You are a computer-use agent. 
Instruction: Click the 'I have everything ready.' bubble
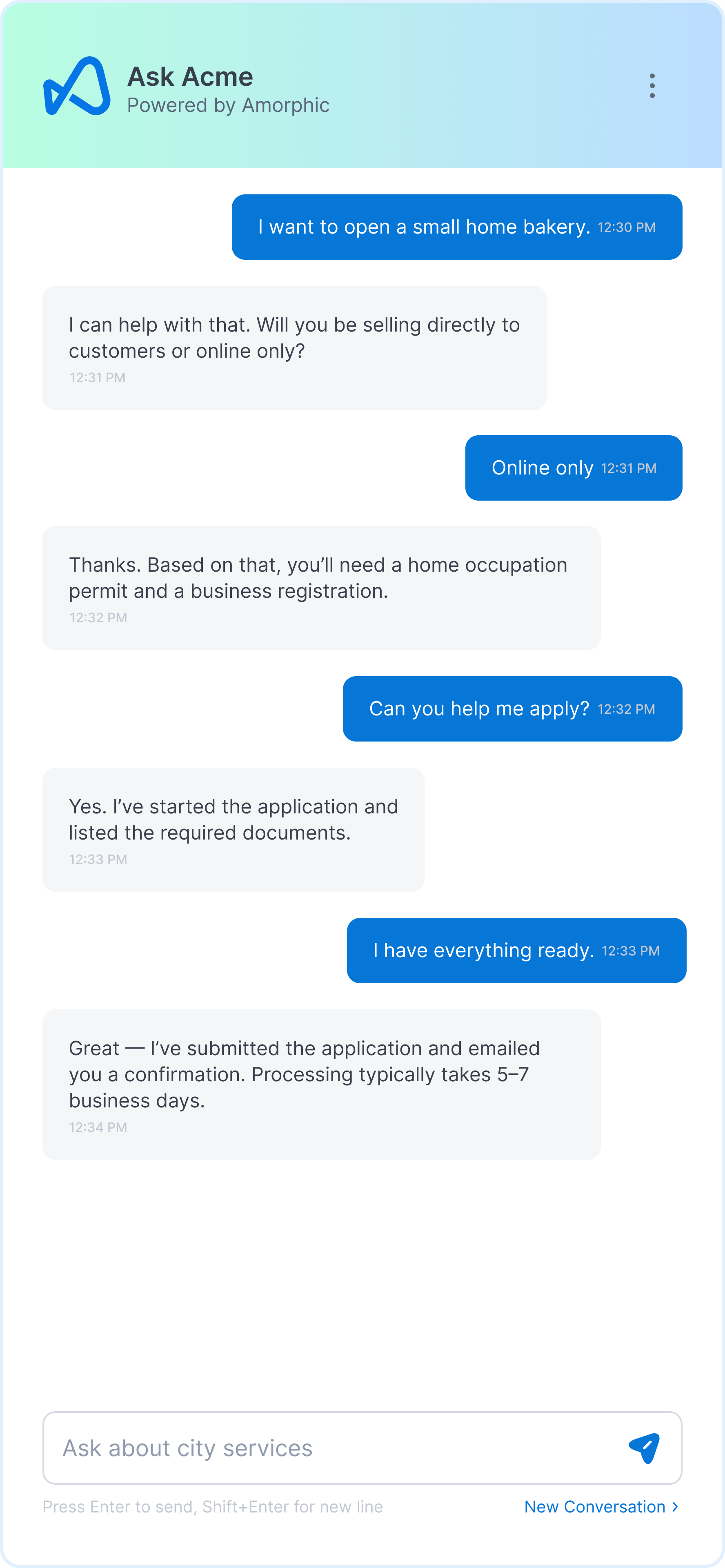(x=483, y=951)
